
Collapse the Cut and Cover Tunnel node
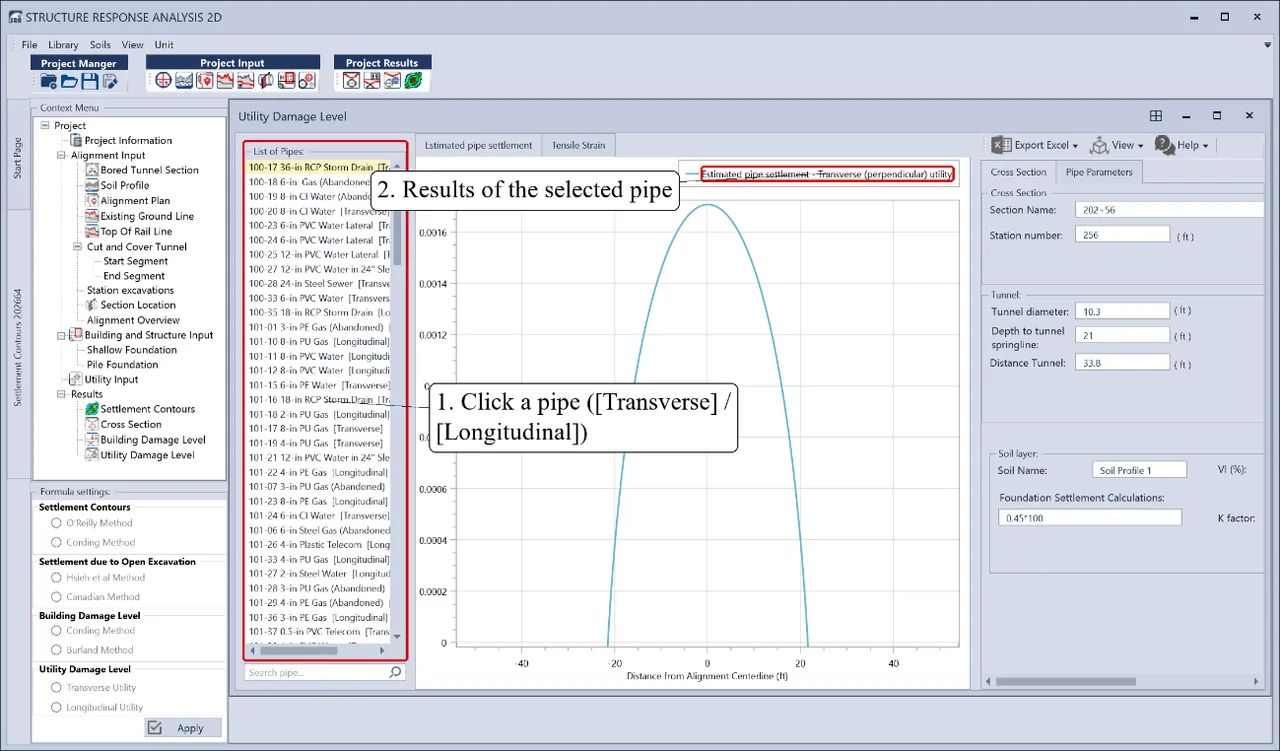pyautogui.click(x=78, y=246)
